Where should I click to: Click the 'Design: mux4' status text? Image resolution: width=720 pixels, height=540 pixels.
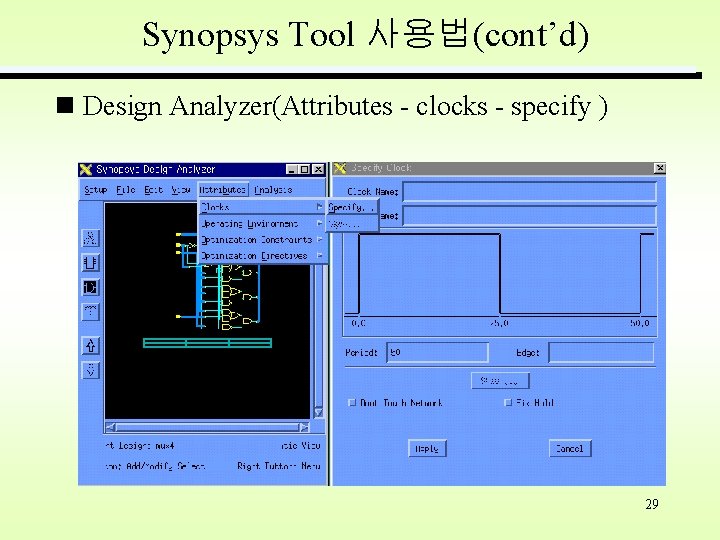point(141,445)
